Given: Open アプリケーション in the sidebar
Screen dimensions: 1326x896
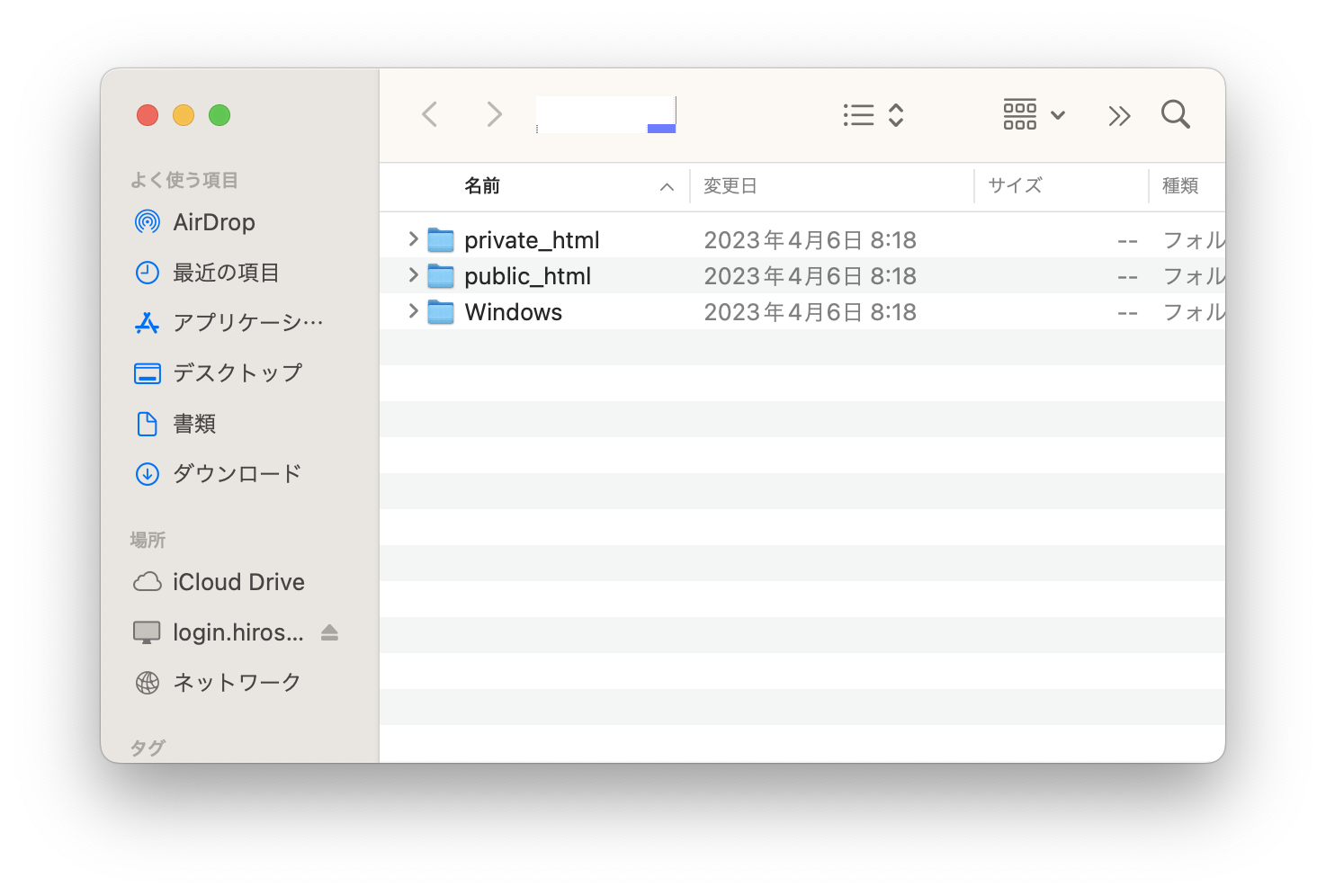Looking at the screenshot, I should pos(246,323).
